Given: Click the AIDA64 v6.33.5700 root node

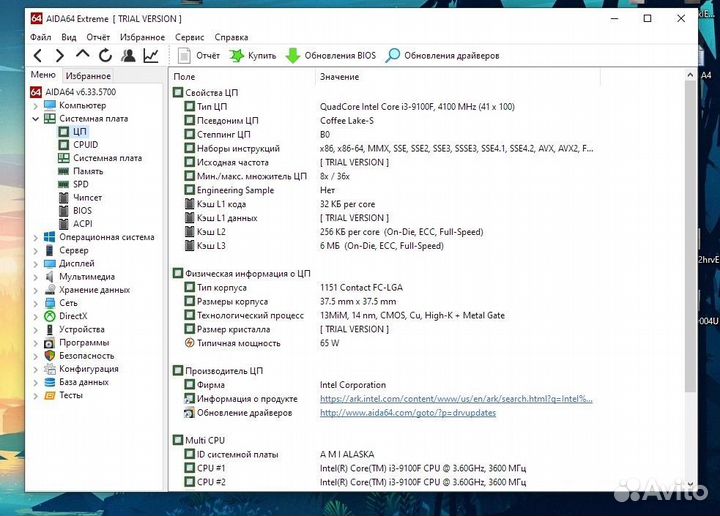Looking at the screenshot, I should tap(80, 92).
